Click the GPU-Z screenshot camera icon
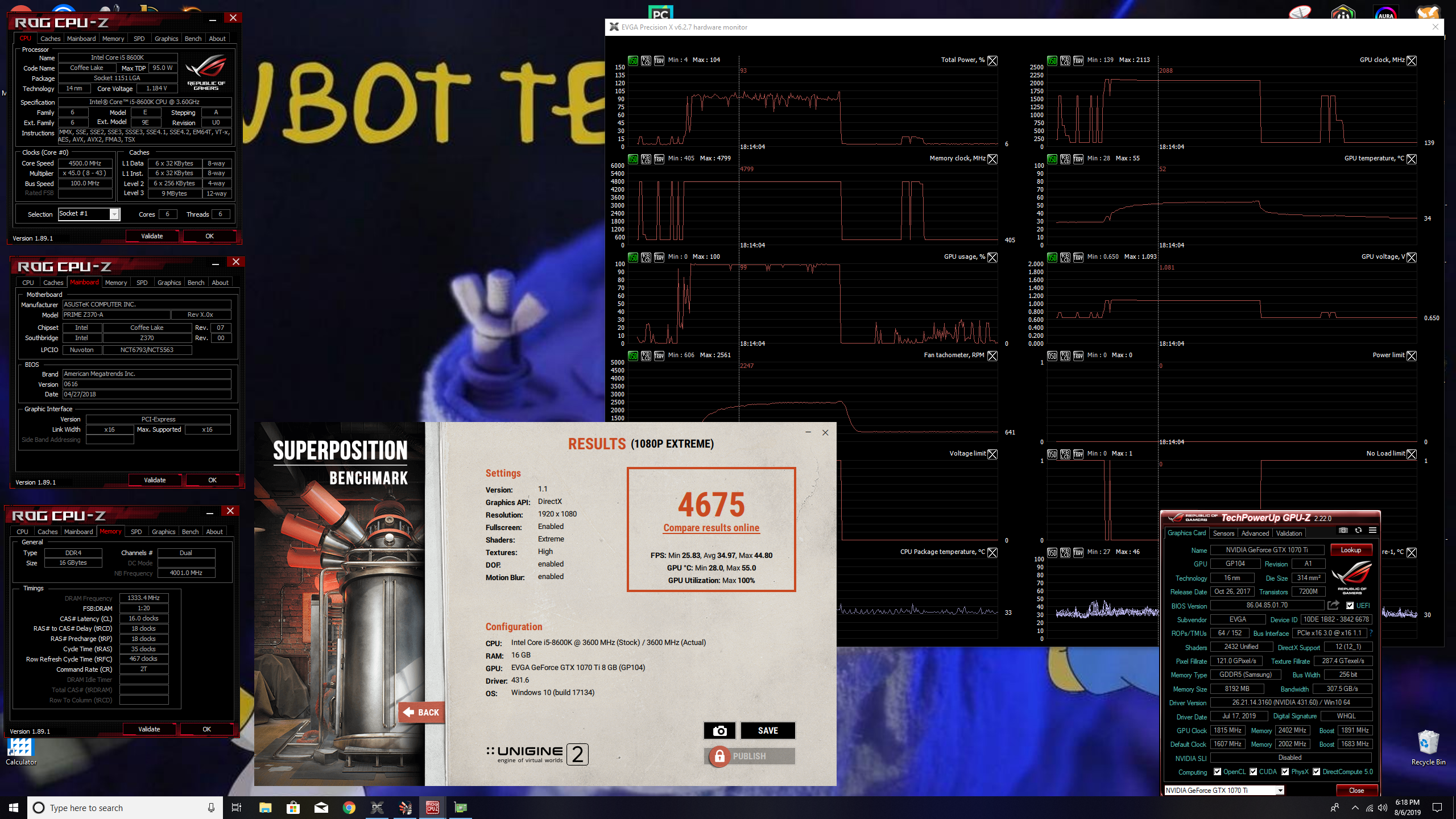Image resolution: width=1456 pixels, height=819 pixels. (1343, 530)
